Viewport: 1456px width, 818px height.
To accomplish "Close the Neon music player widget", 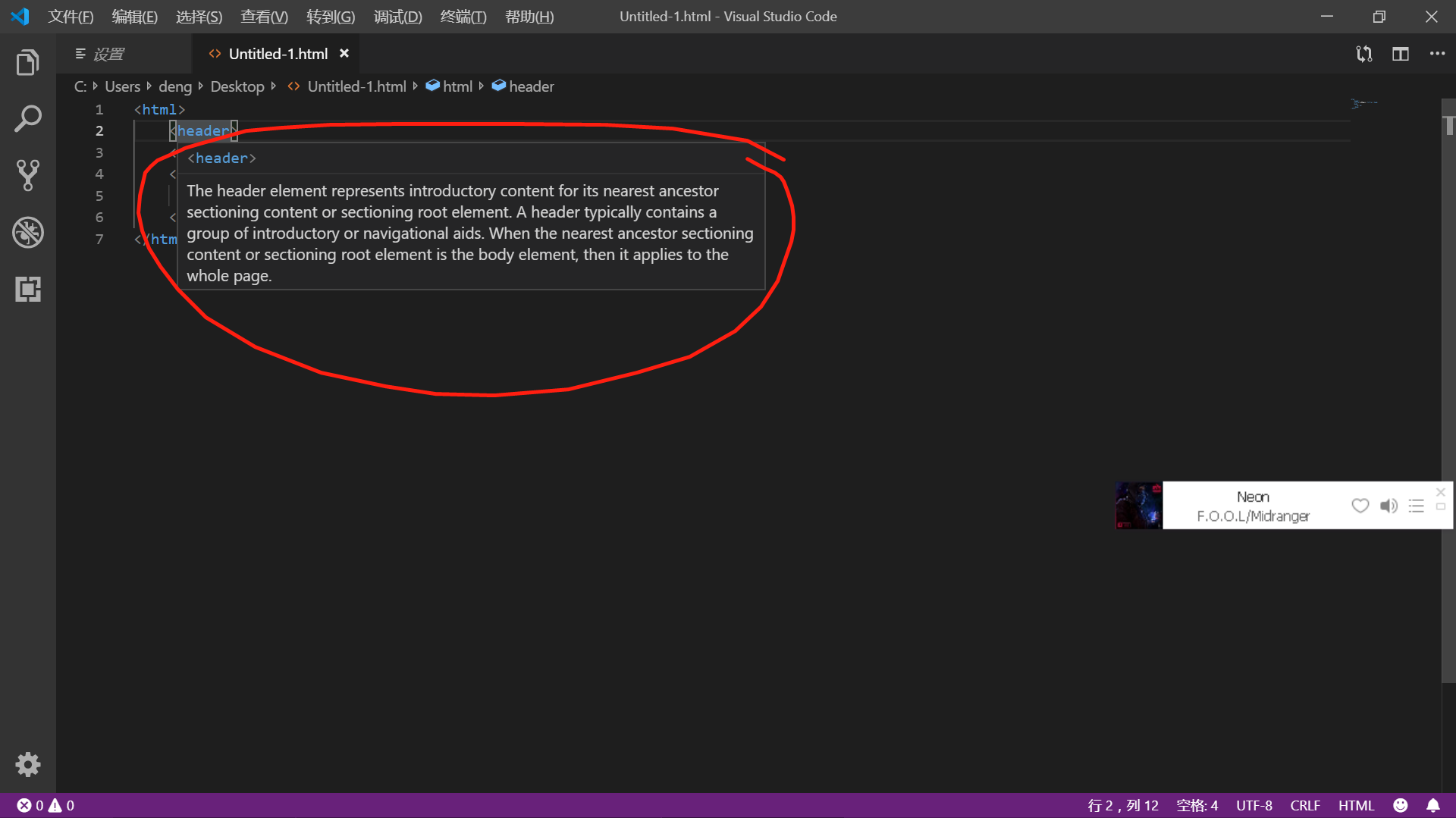I will coord(1441,492).
